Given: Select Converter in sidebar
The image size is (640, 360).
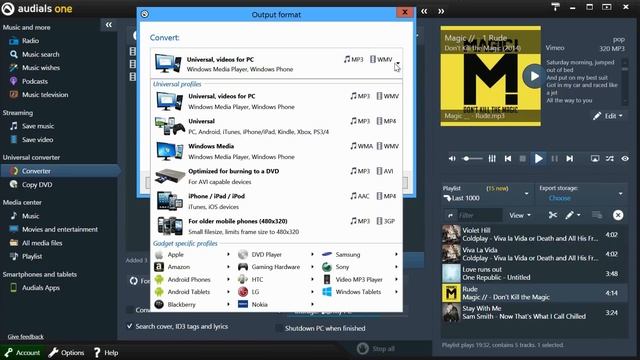Looking at the screenshot, I should (60, 171).
